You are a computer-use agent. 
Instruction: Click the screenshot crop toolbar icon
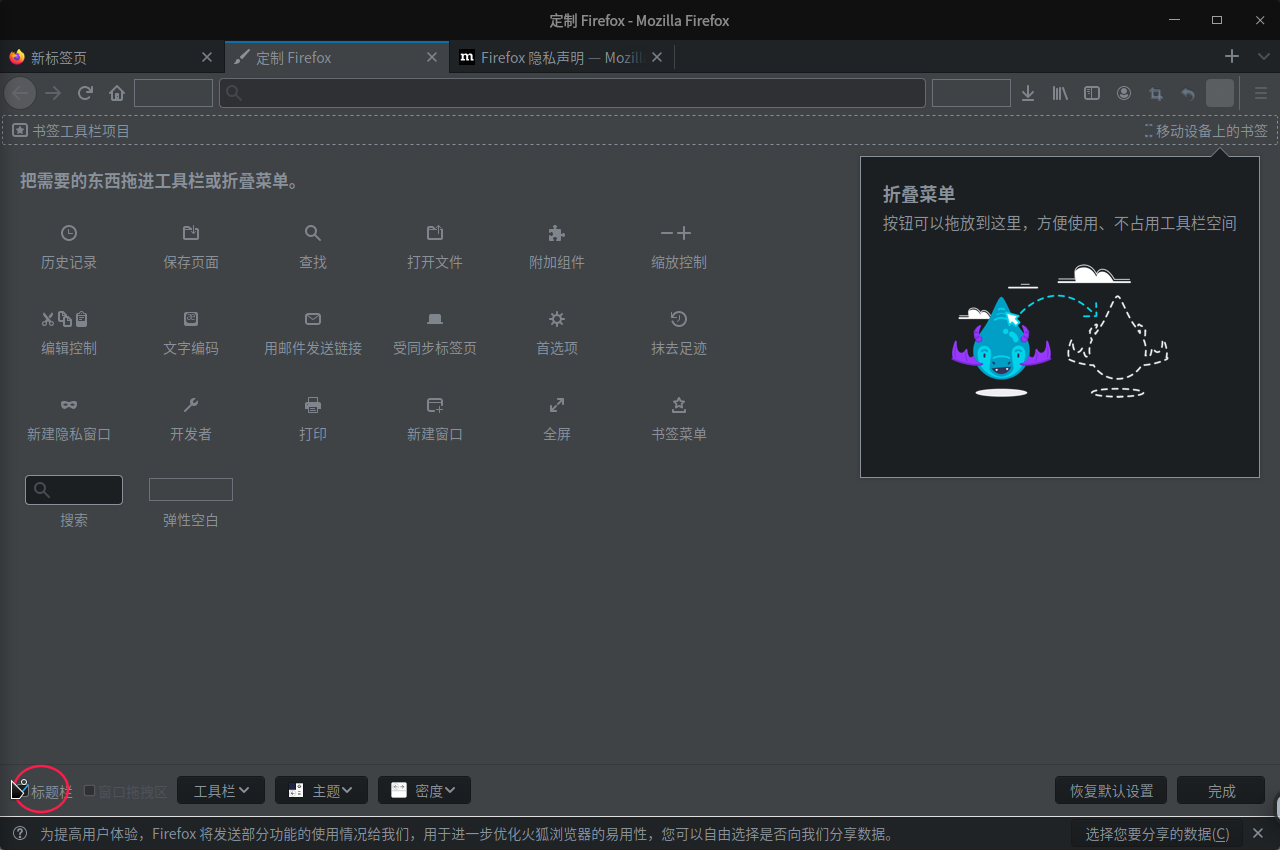tap(1156, 93)
